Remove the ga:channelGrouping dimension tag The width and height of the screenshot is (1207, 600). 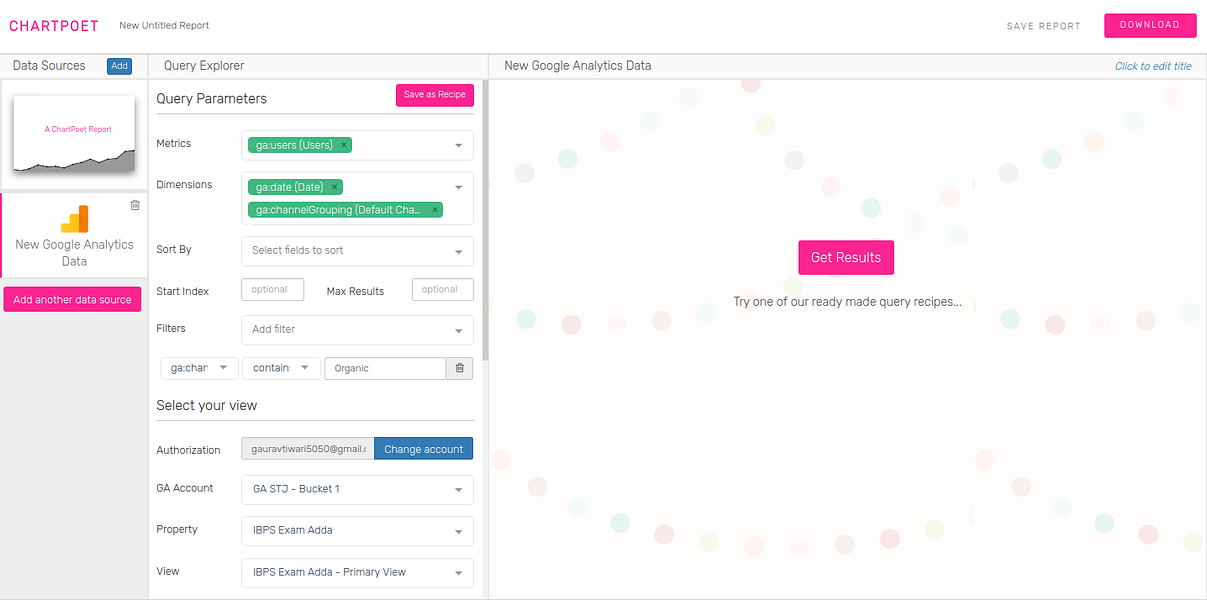click(435, 210)
